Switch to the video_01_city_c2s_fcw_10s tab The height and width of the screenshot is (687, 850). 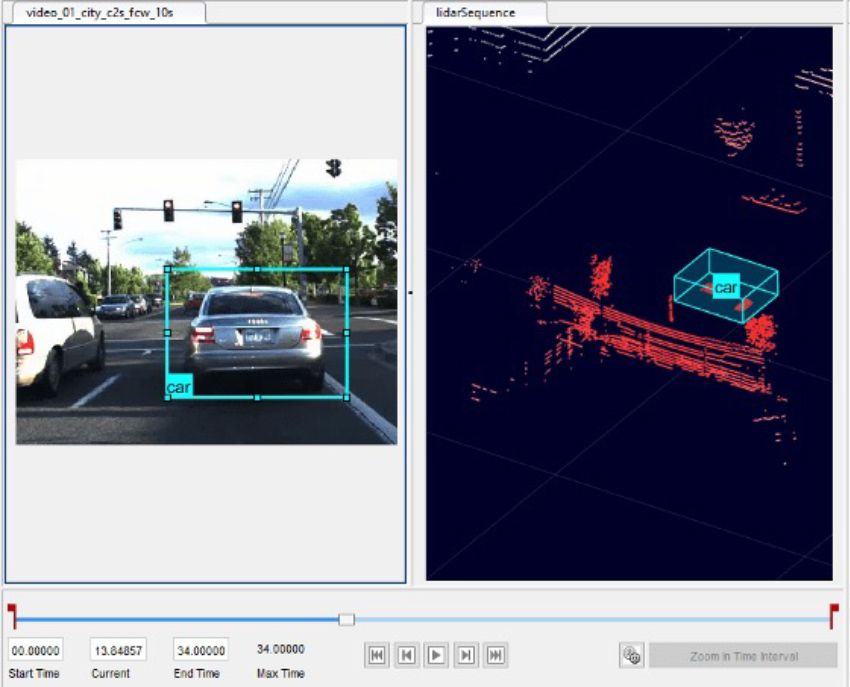coord(102,14)
